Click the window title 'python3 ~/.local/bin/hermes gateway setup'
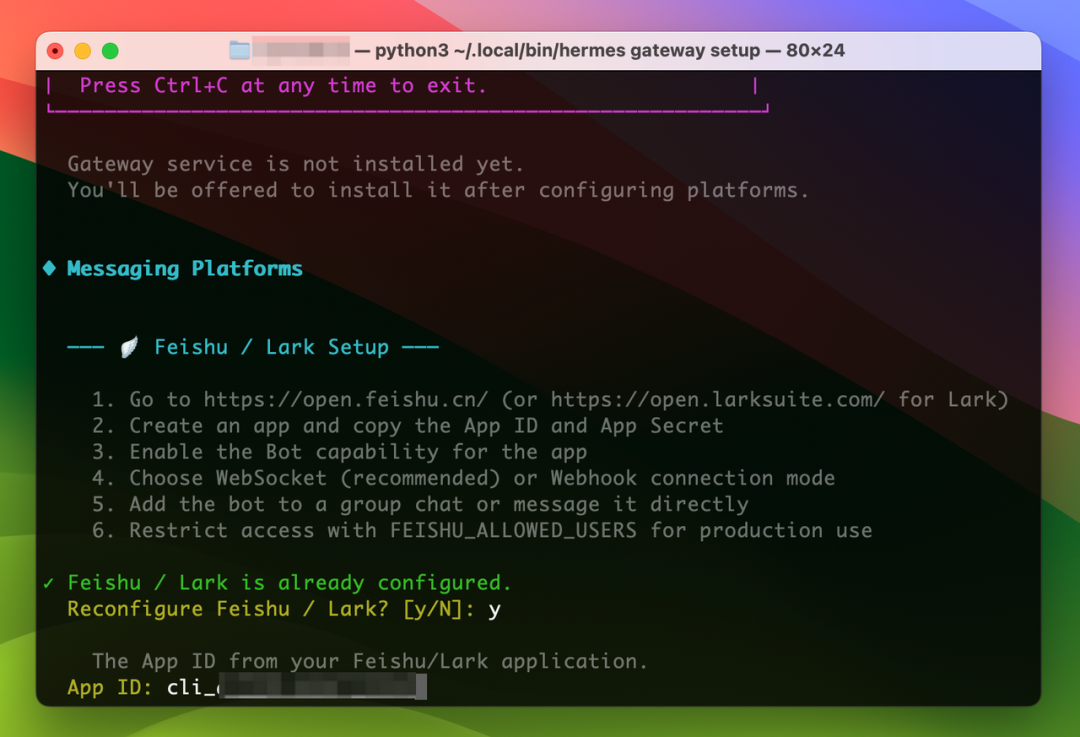 [568, 50]
